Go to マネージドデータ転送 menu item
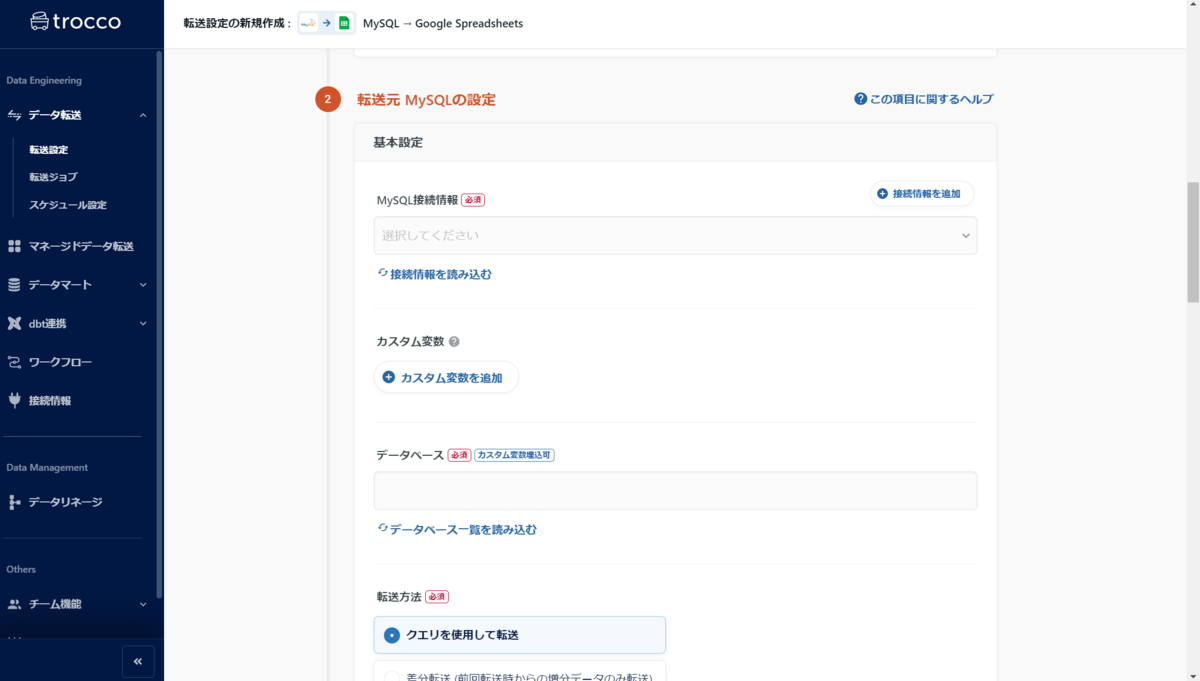Image resolution: width=1200 pixels, height=681 pixels. [80, 246]
